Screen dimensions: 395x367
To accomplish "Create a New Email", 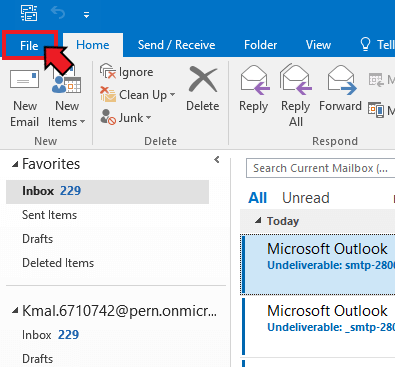I will [x=24, y=97].
